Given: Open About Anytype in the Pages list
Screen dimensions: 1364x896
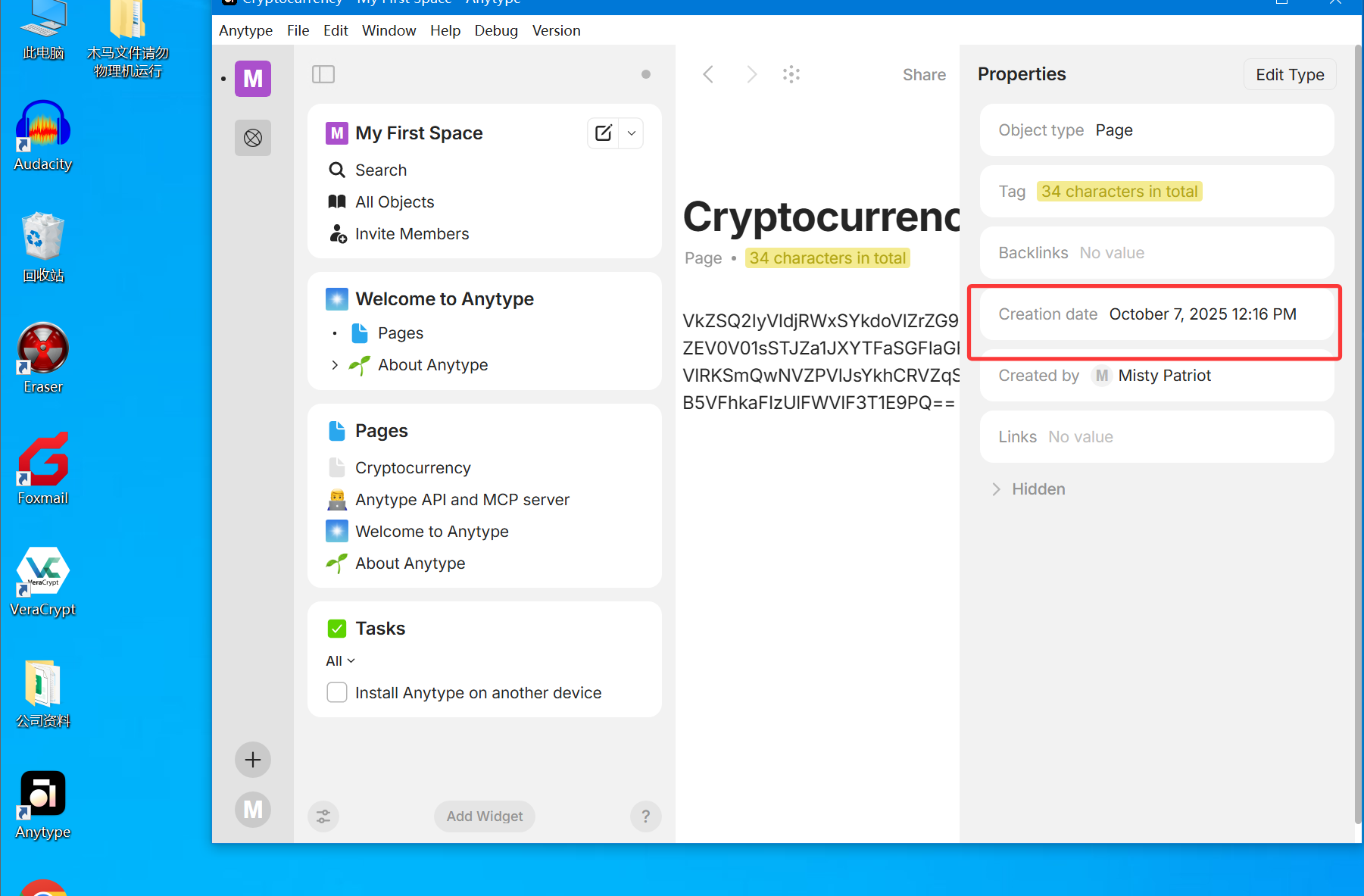Looking at the screenshot, I should tap(410, 564).
